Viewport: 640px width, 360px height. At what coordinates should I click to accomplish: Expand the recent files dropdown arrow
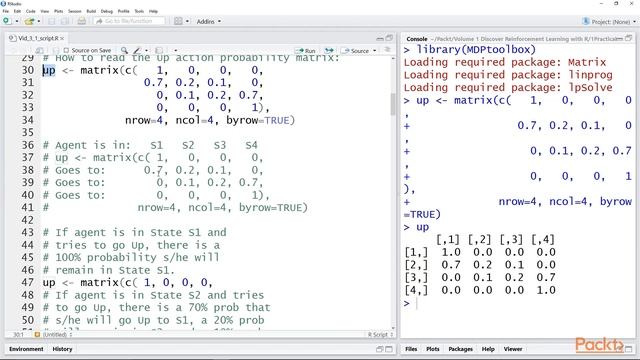click(39, 21)
